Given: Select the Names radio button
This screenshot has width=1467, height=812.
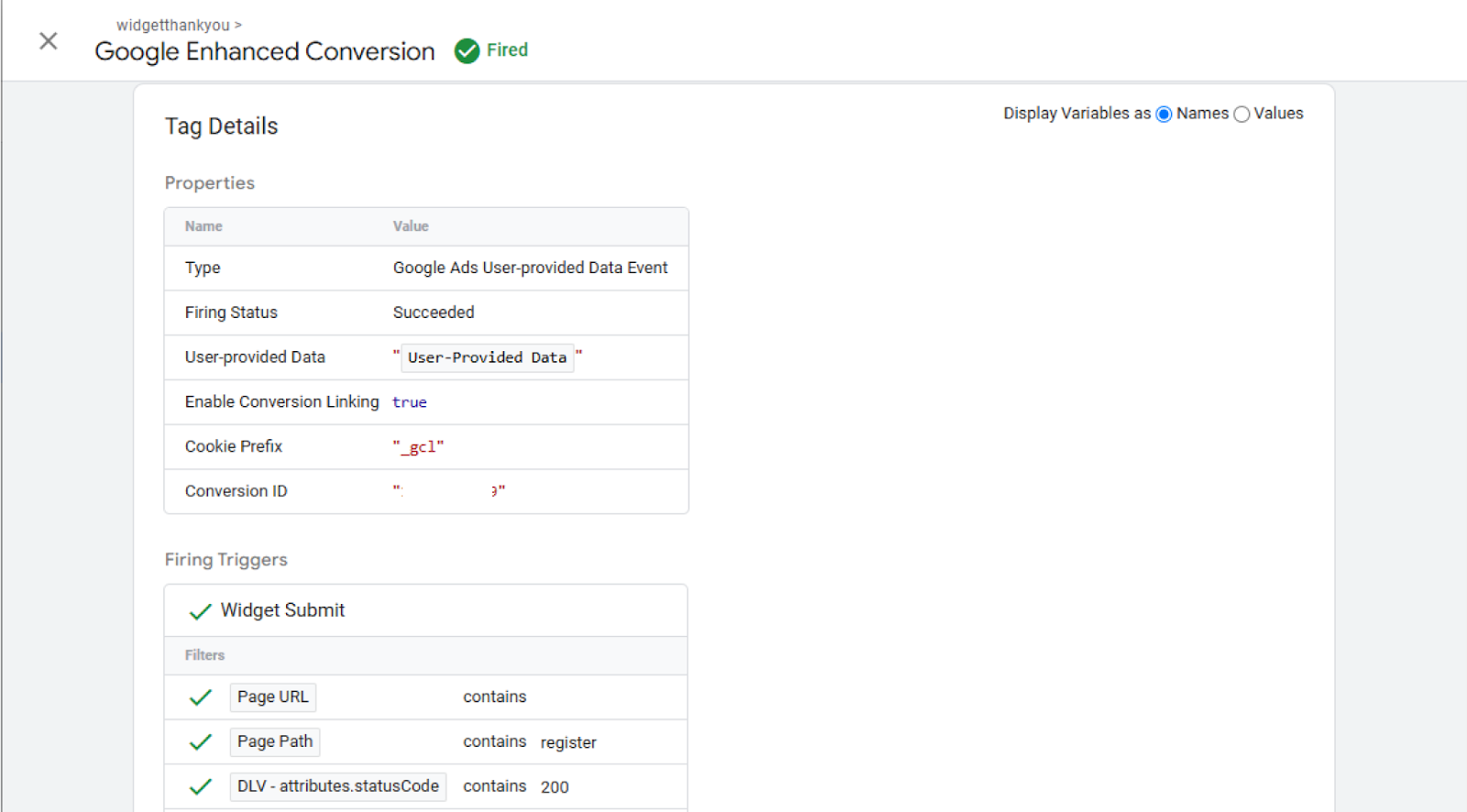Looking at the screenshot, I should tap(1164, 115).
